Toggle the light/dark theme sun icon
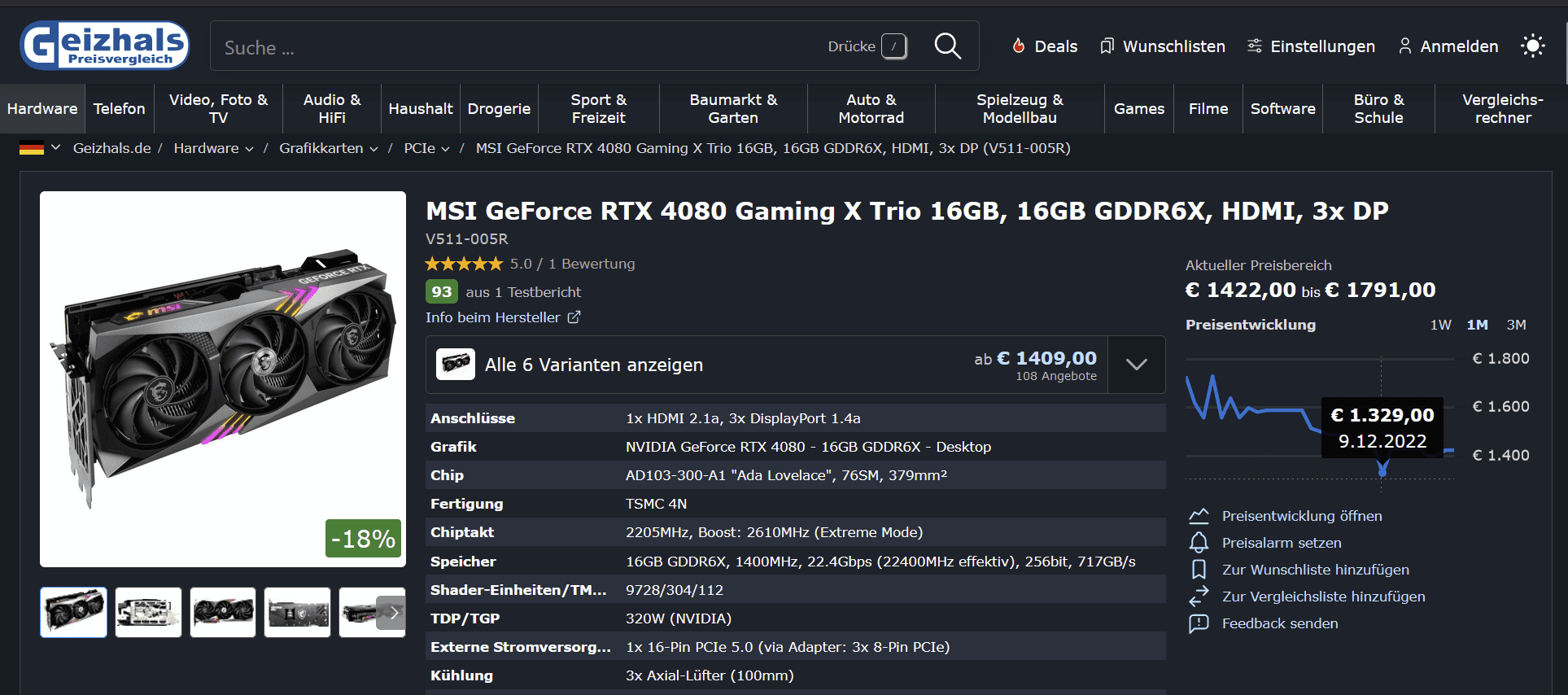This screenshot has height=695, width=1568. 1532,46
